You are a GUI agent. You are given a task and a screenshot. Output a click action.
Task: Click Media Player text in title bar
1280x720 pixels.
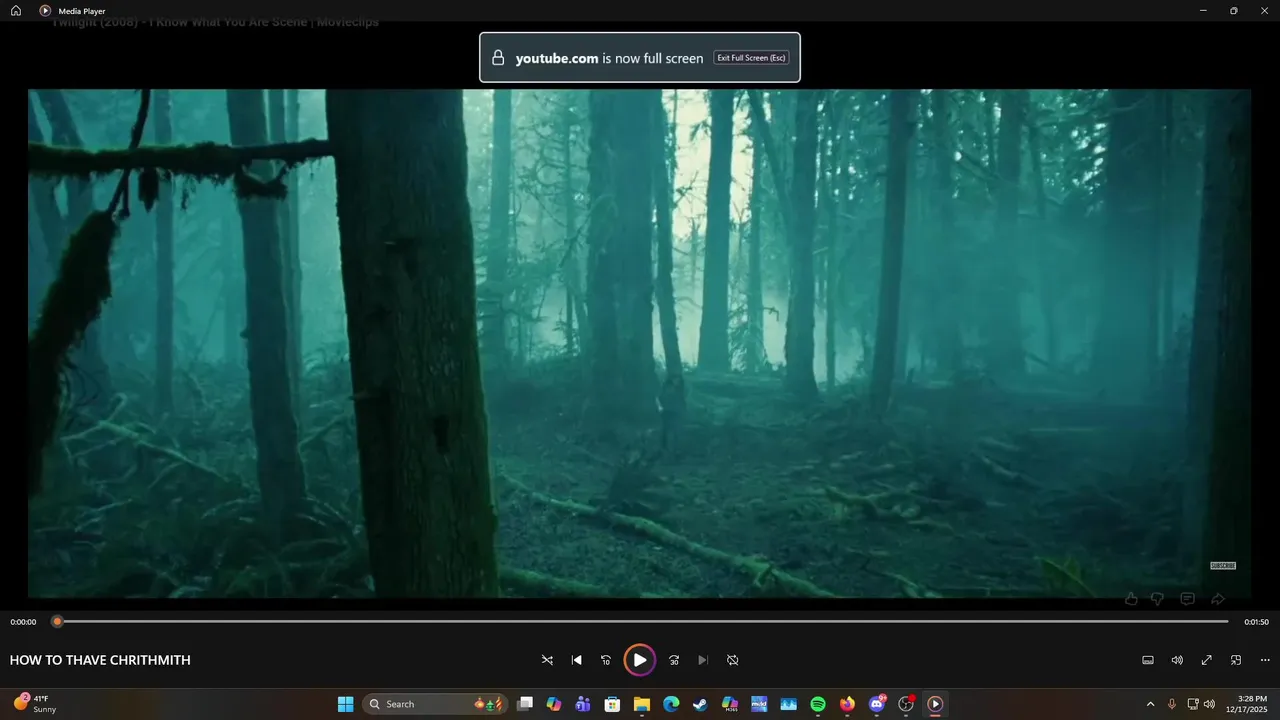point(82,11)
